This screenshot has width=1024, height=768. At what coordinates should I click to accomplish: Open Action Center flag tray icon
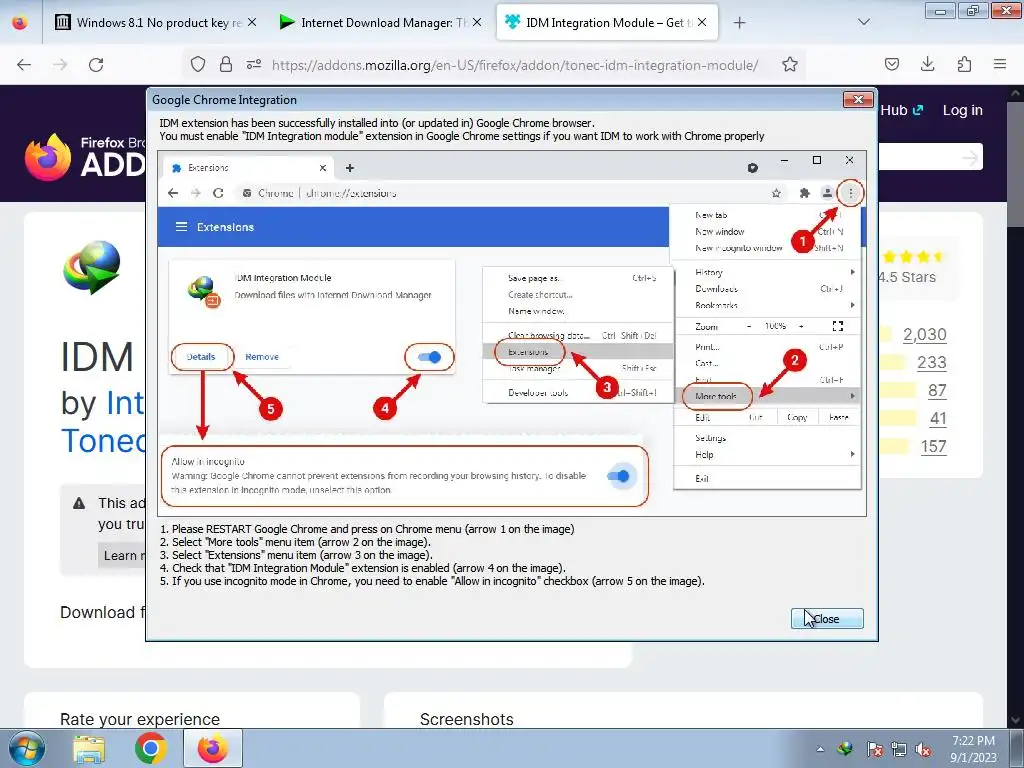(x=874, y=749)
